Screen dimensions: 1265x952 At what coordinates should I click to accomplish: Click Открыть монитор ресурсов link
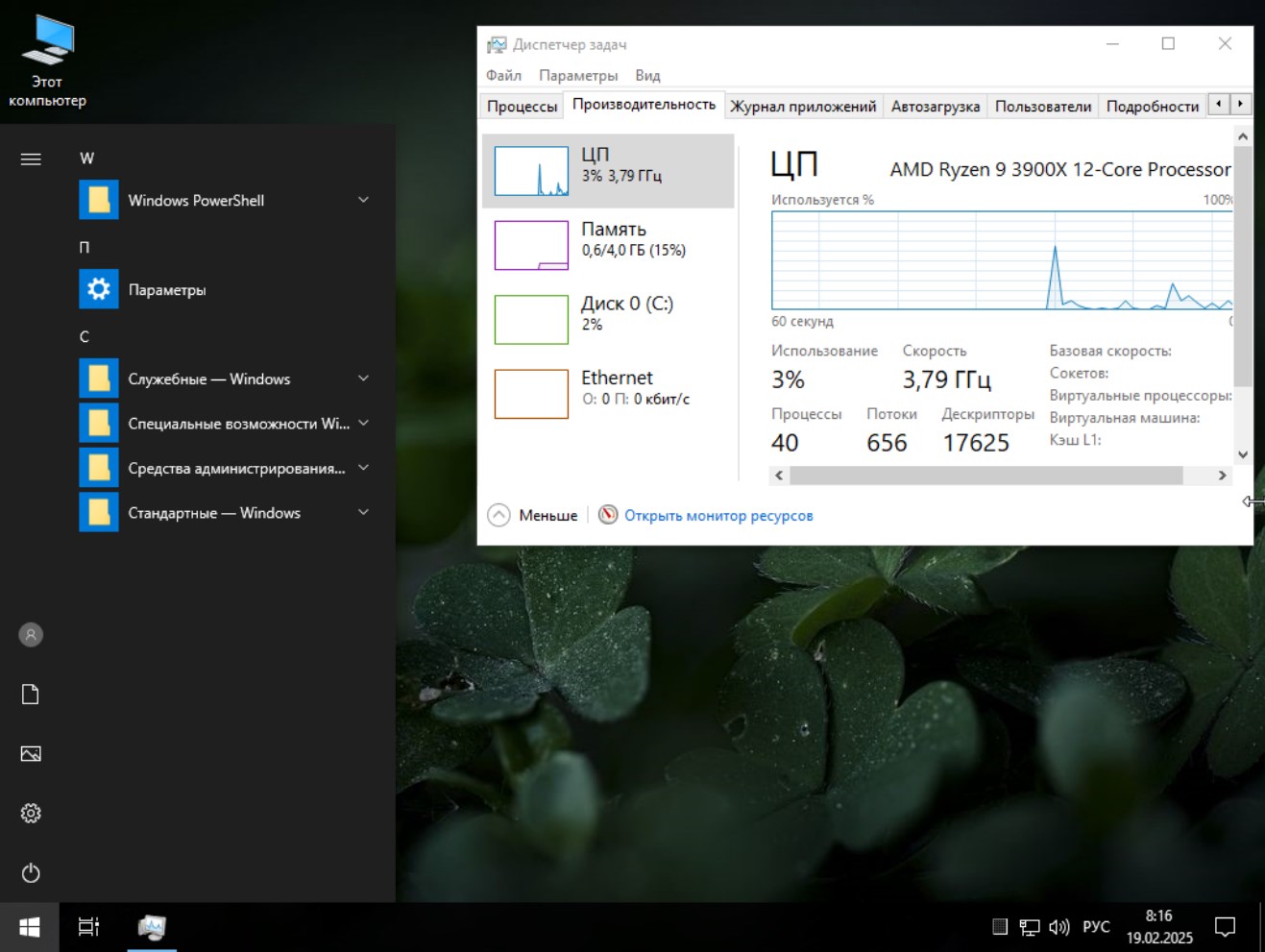[718, 516]
